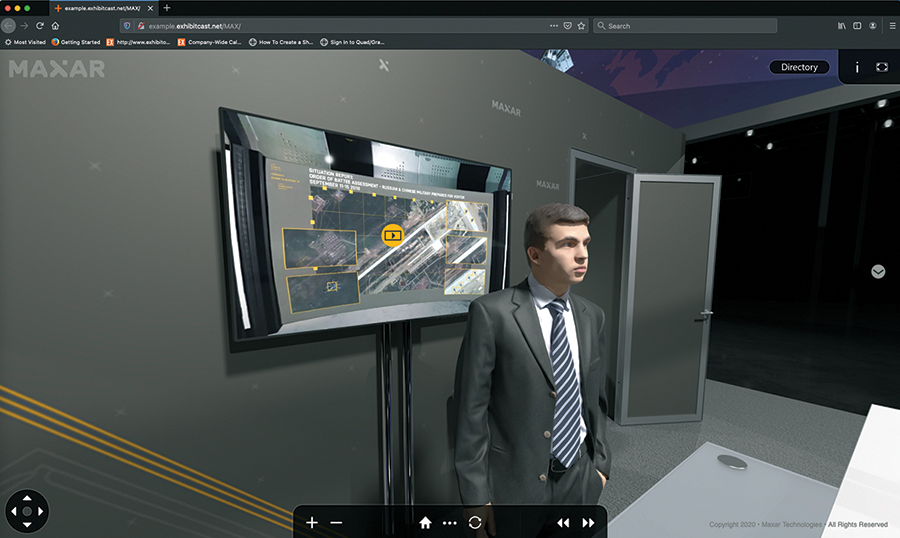
Task: Click the browser Search field
Action: 685,26
